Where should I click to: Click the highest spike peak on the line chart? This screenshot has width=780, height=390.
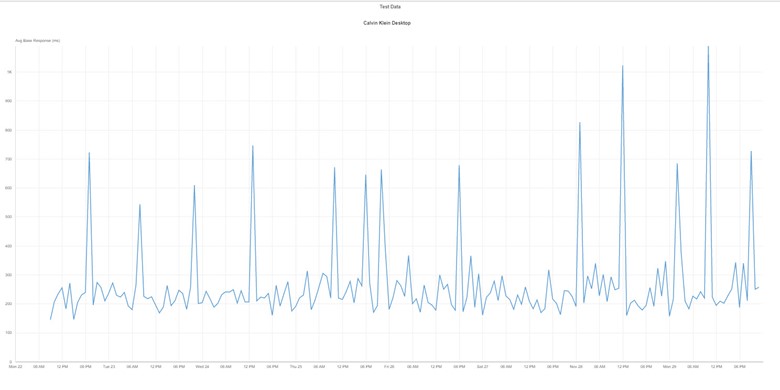(708, 47)
